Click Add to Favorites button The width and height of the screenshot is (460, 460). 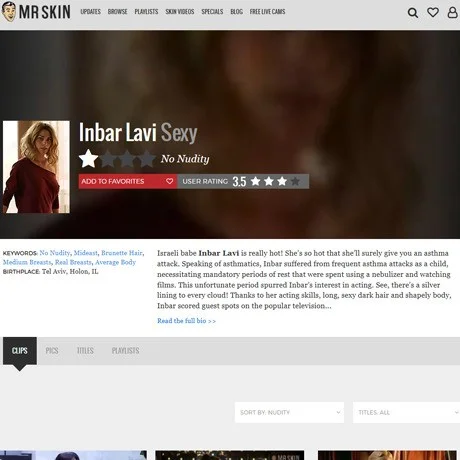point(128,181)
